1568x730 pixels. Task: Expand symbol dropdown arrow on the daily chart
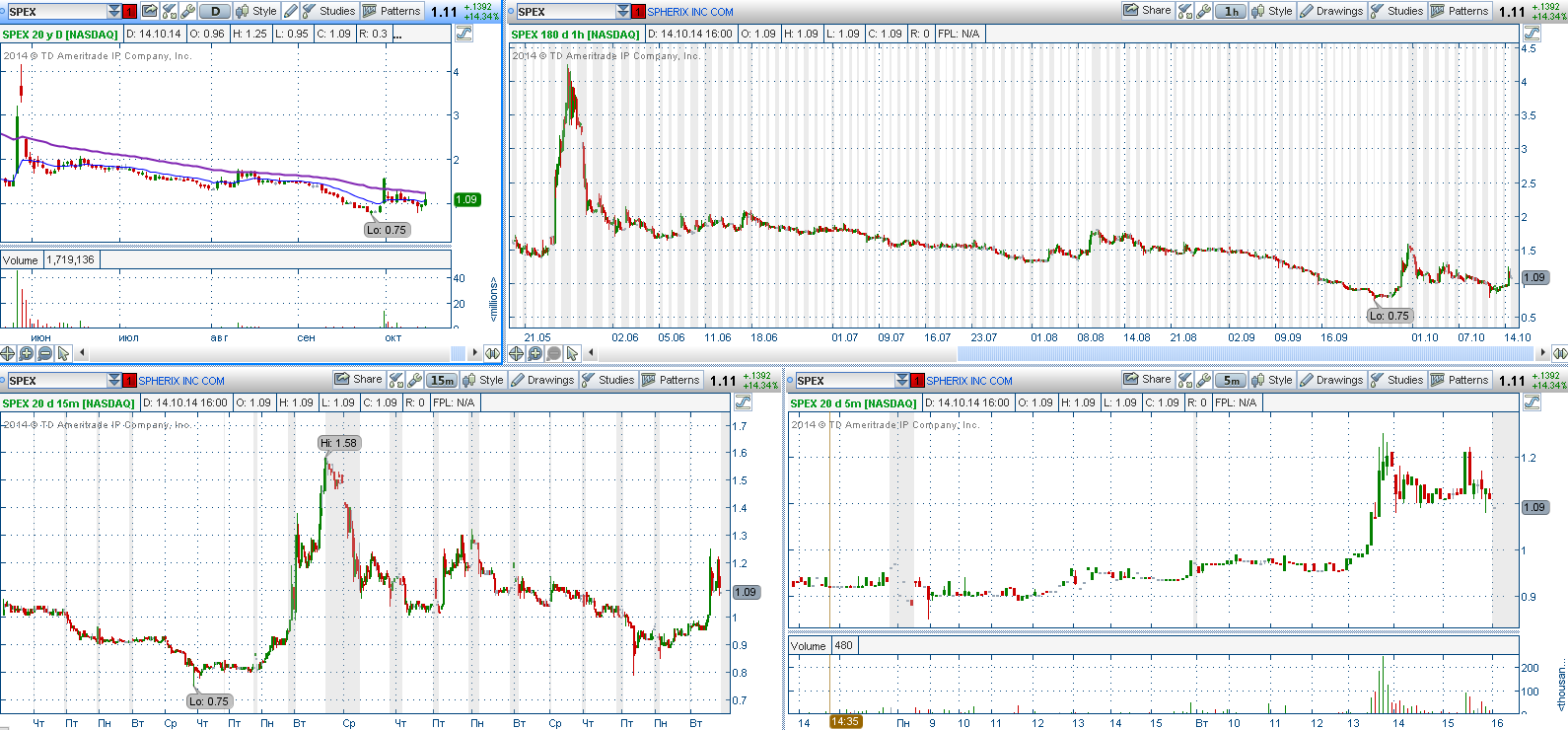tap(114, 12)
